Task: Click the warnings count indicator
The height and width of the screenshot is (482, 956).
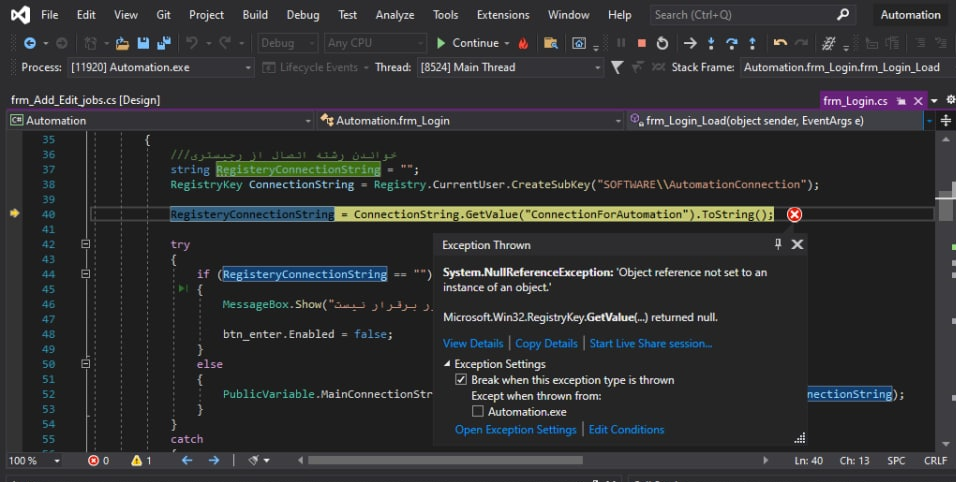Action: click(141, 461)
